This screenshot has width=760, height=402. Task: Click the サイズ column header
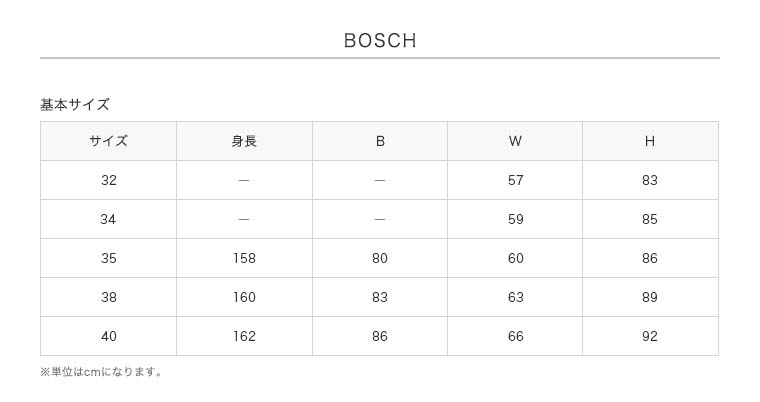(108, 141)
